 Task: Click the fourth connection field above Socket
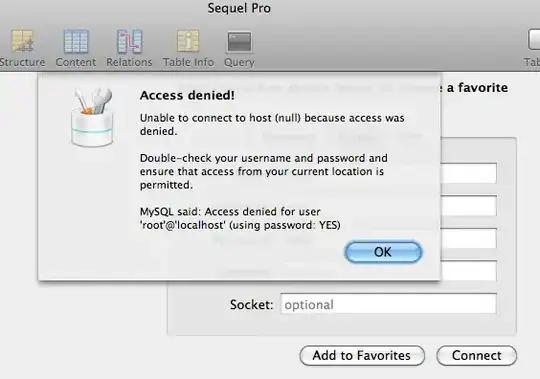coord(469,271)
